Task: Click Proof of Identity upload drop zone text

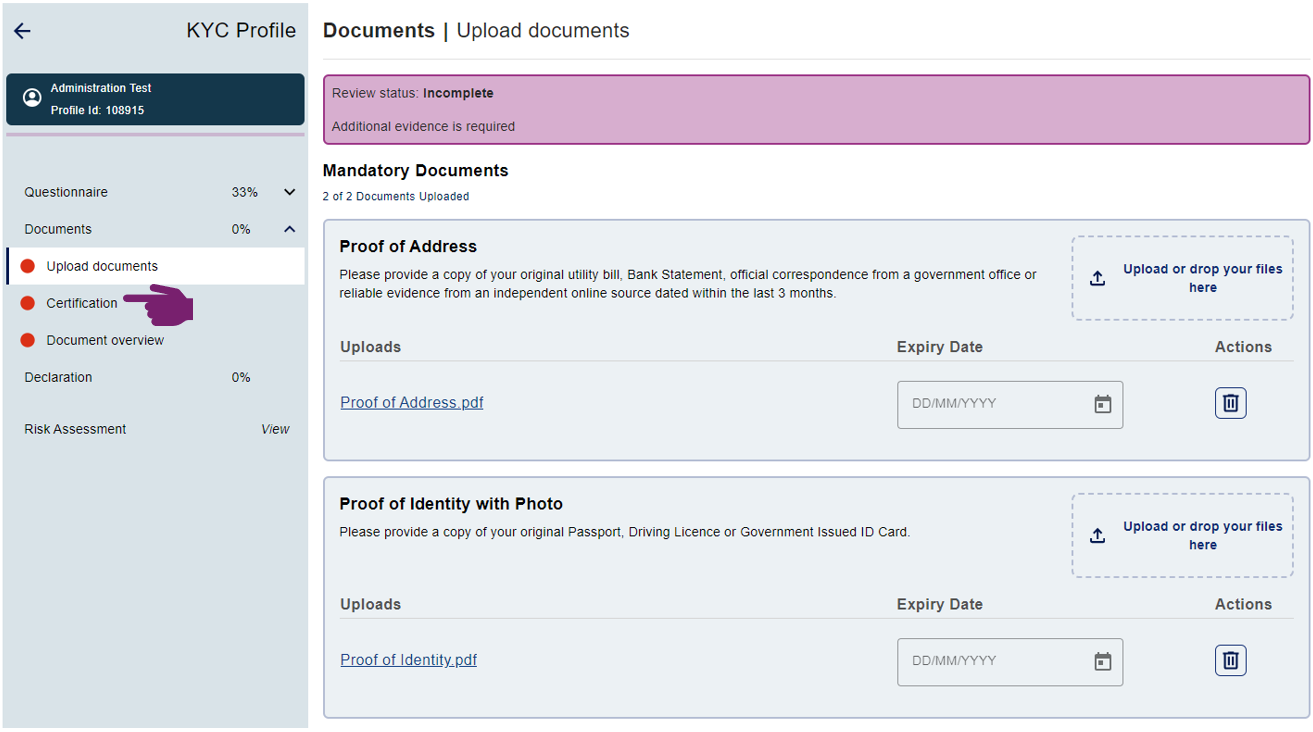Action: (1202, 536)
